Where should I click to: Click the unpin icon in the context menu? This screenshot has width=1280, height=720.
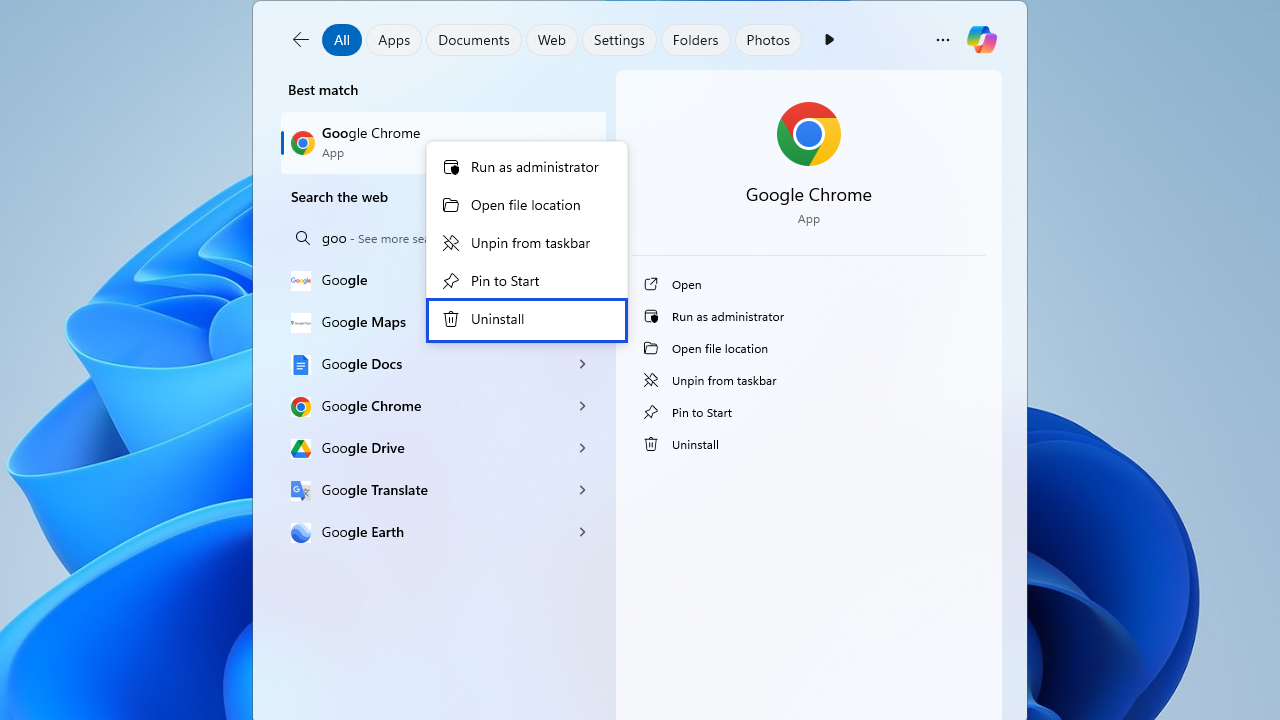[x=451, y=243]
